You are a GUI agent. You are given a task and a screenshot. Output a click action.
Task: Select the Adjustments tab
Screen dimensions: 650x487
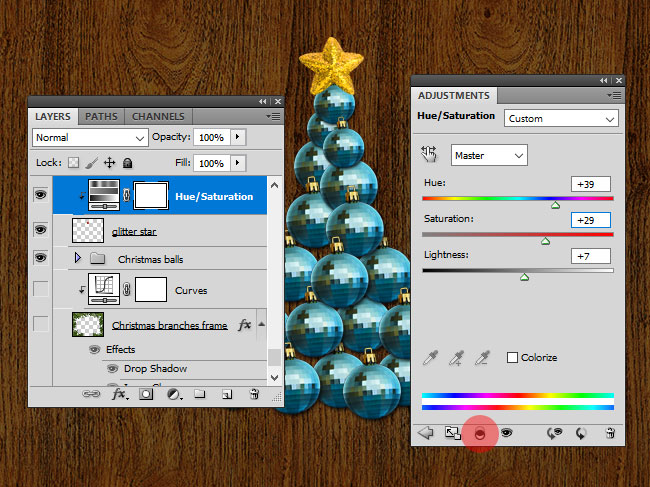coord(454,96)
